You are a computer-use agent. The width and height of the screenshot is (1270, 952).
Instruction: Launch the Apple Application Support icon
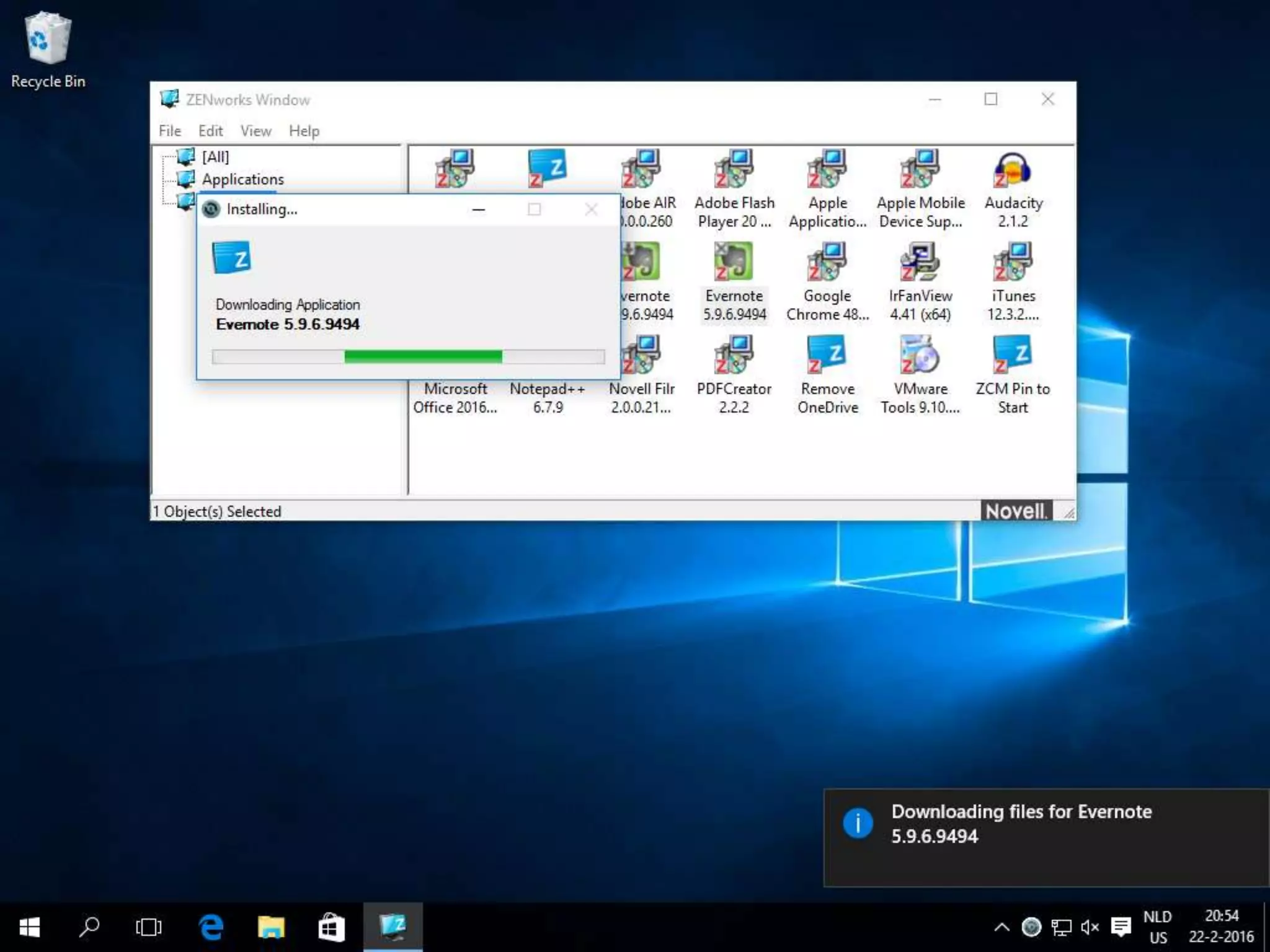[827, 169]
